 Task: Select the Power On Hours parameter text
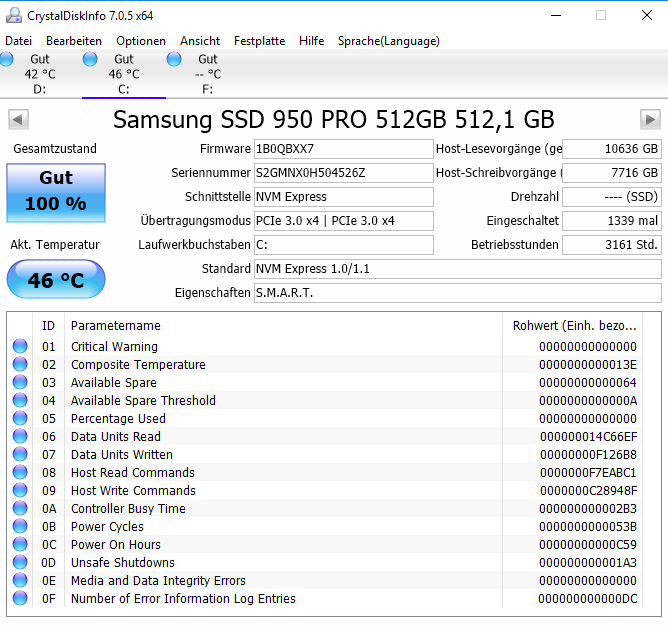115,544
